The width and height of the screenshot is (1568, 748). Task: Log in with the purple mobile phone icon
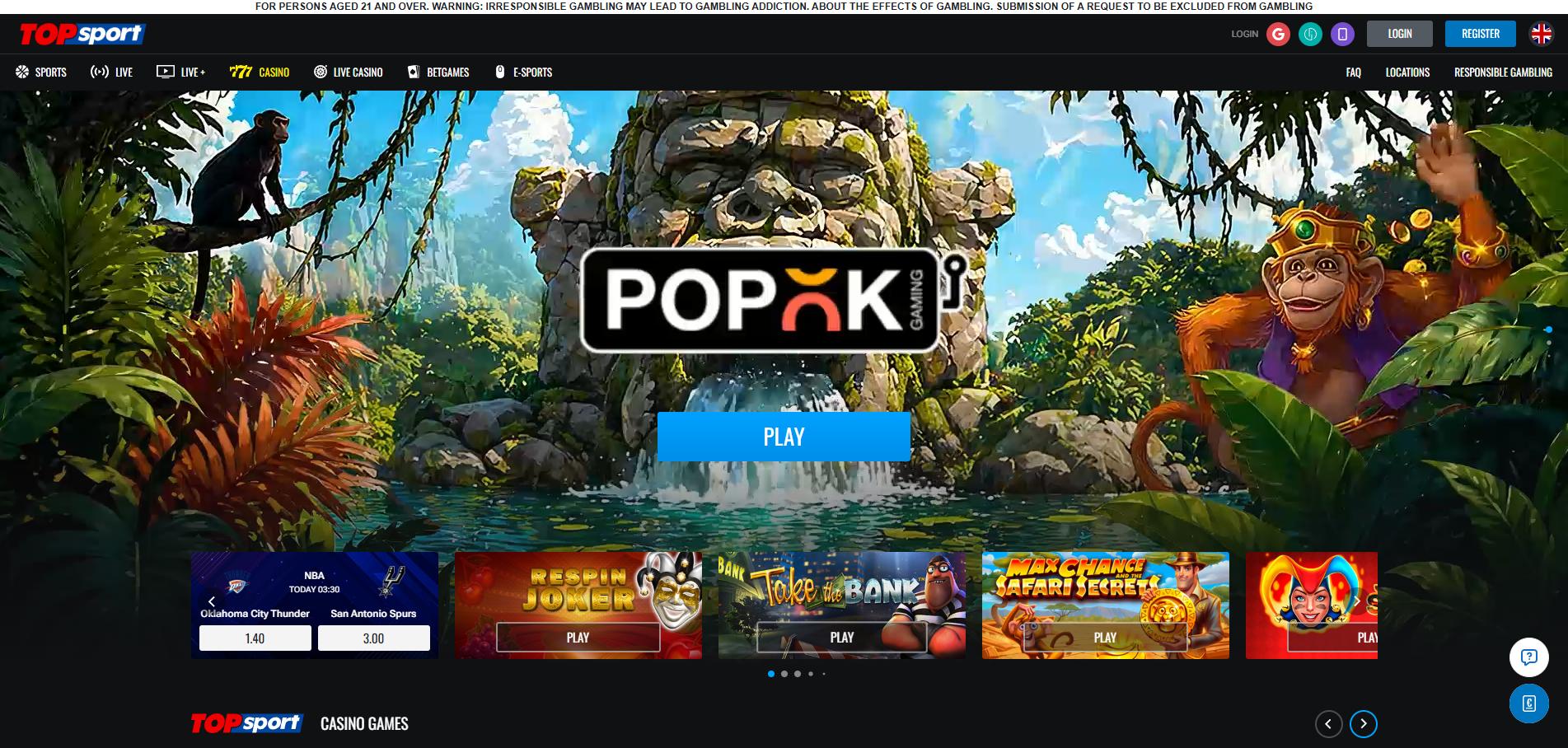coord(1342,34)
